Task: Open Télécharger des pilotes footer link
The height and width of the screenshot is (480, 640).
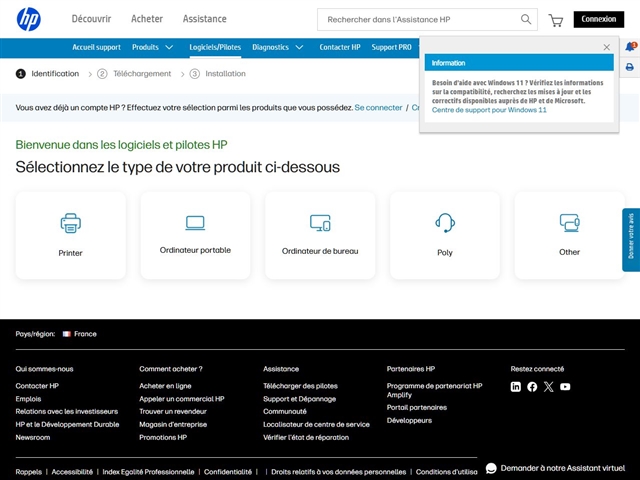Action: click(300, 386)
